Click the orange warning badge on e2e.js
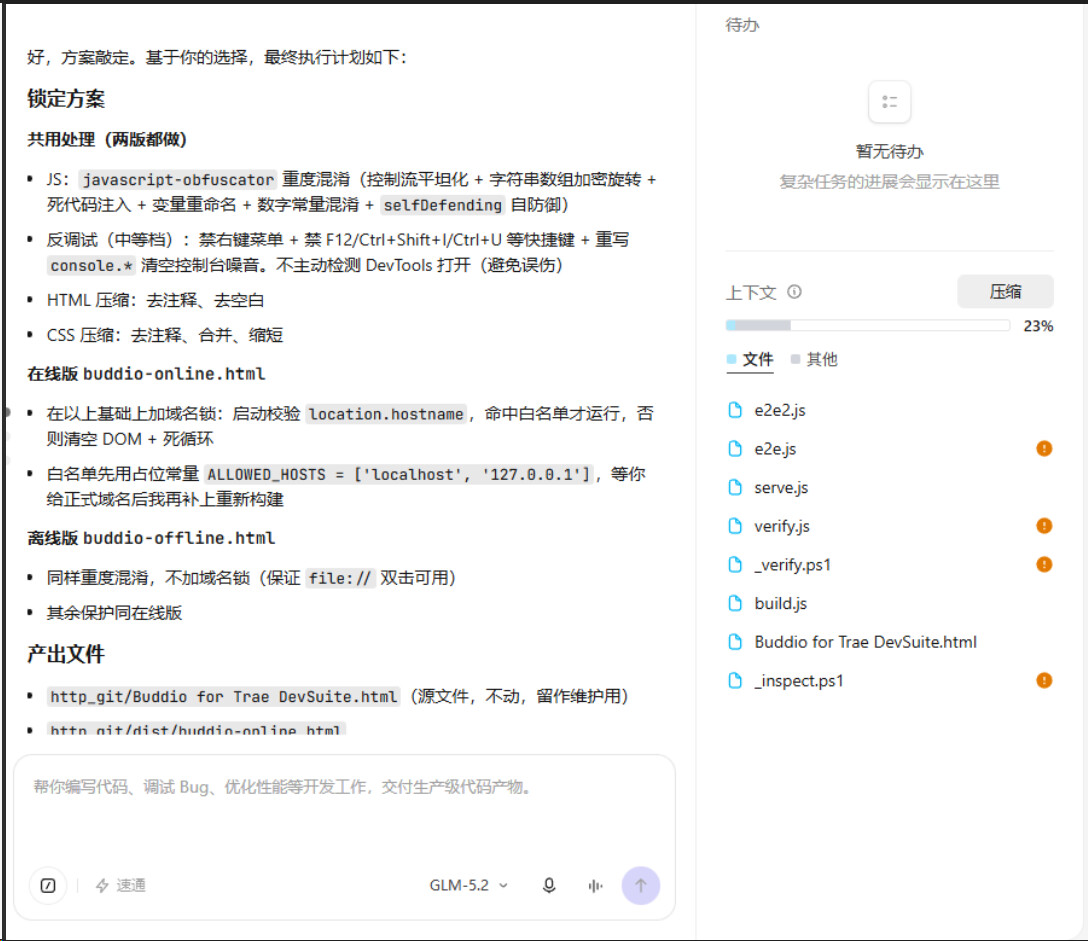The height and width of the screenshot is (941, 1088). [1044, 449]
